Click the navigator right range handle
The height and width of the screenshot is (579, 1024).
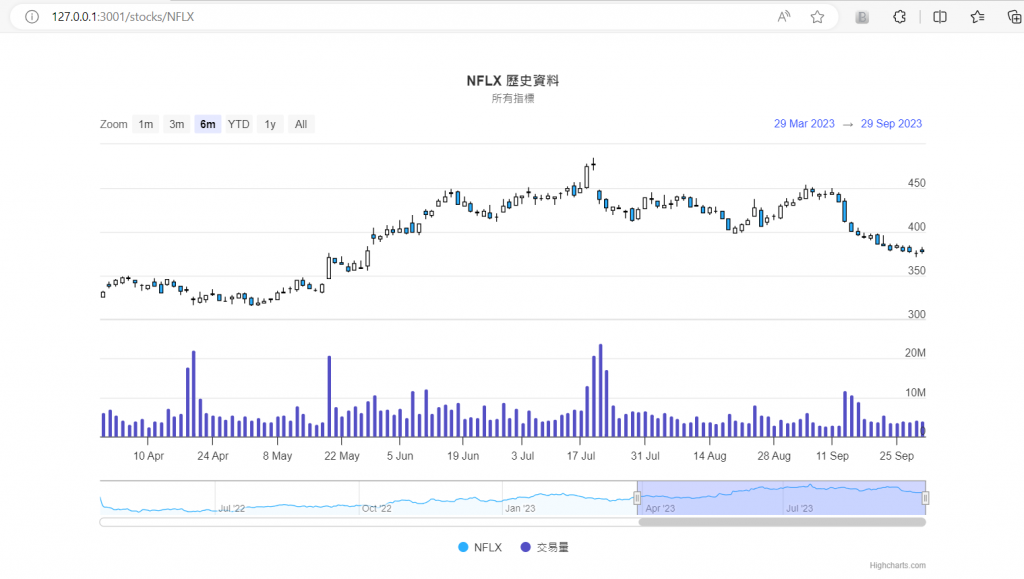pyautogui.click(x=925, y=498)
